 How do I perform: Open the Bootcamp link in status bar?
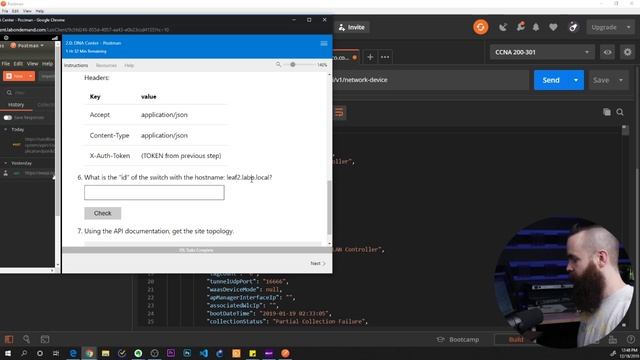(458, 340)
